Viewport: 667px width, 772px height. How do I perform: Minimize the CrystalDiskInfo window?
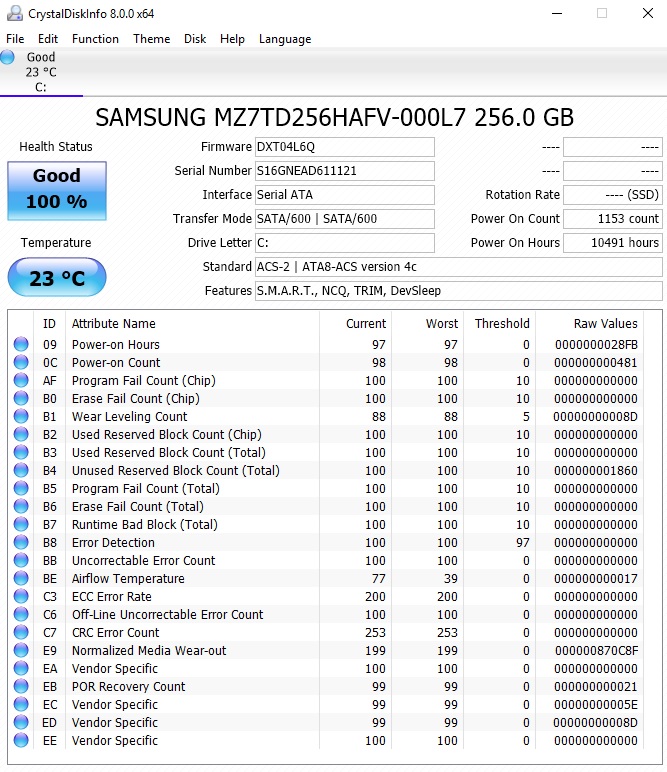tap(557, 13)
